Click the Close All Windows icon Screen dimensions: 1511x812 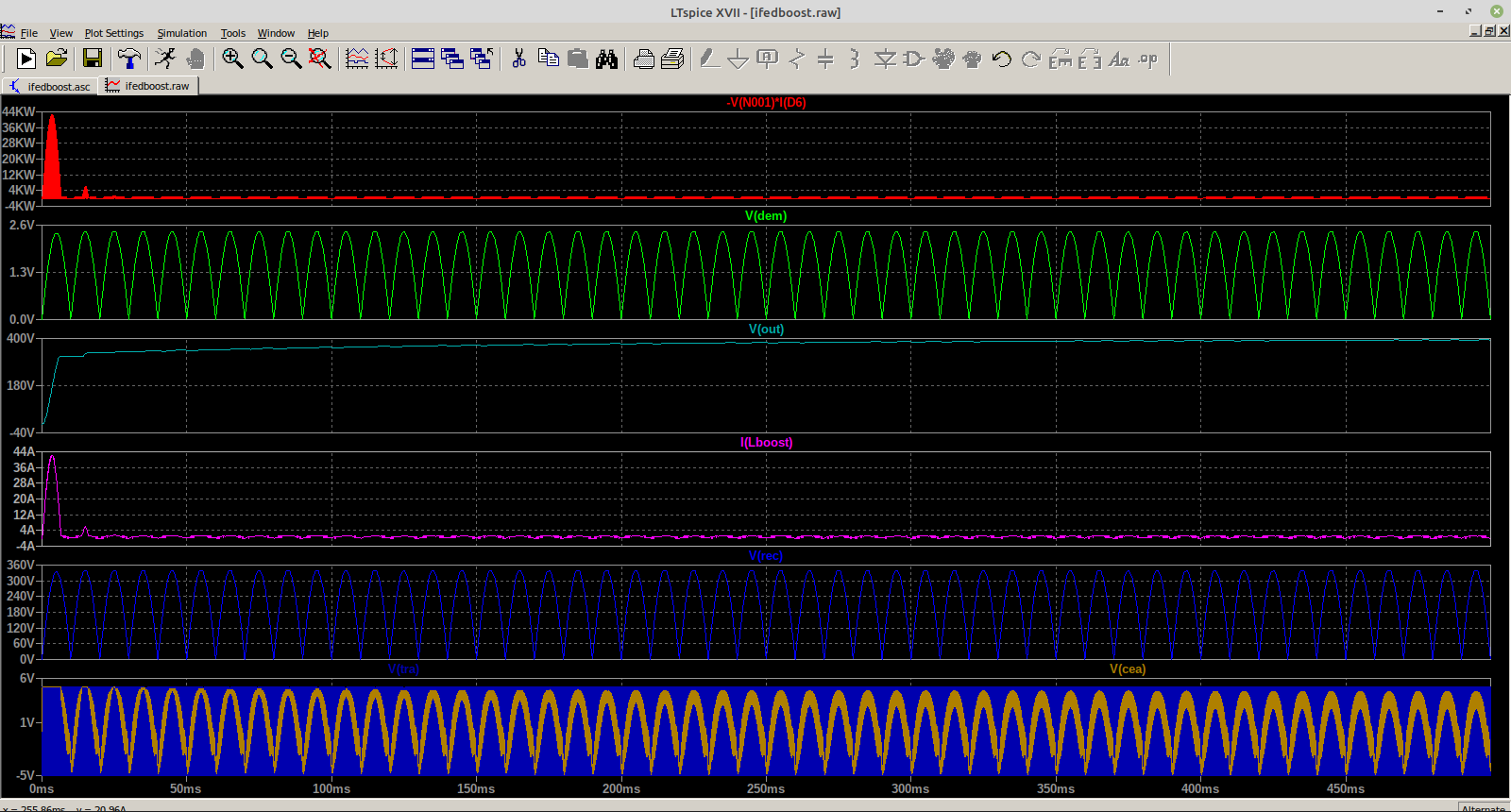pyautogui.click(x=482, y=59)
